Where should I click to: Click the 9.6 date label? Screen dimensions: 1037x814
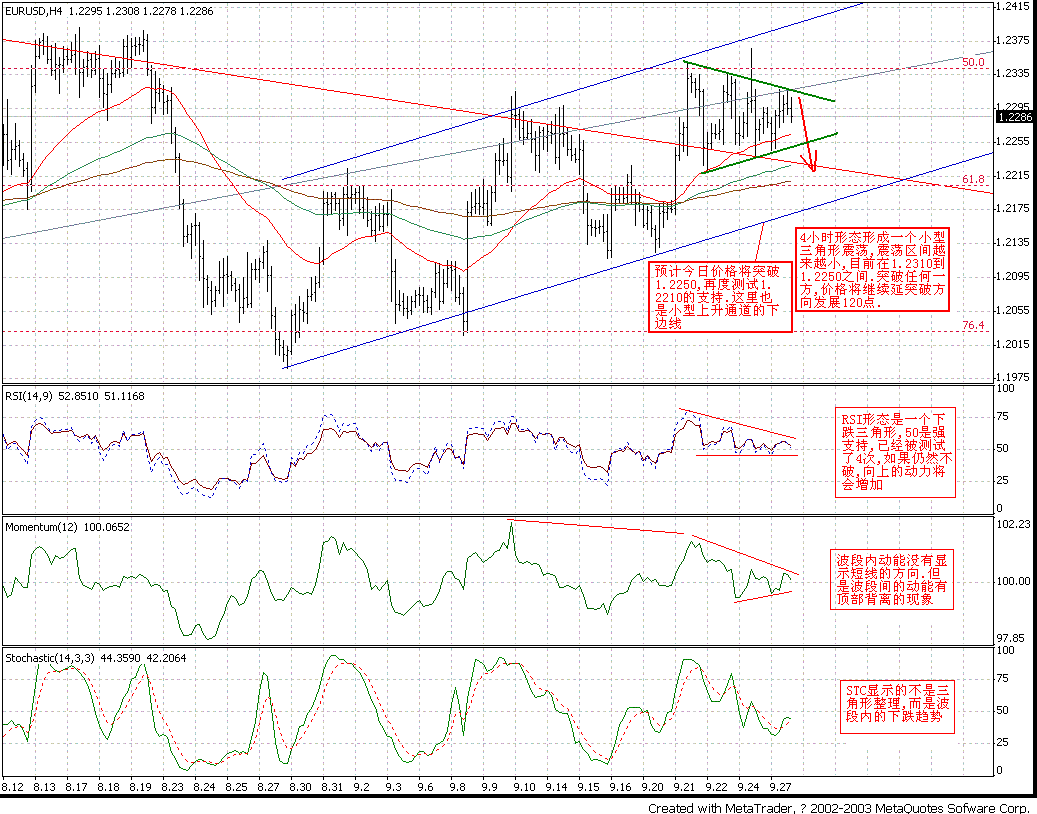tap(425, 786)
